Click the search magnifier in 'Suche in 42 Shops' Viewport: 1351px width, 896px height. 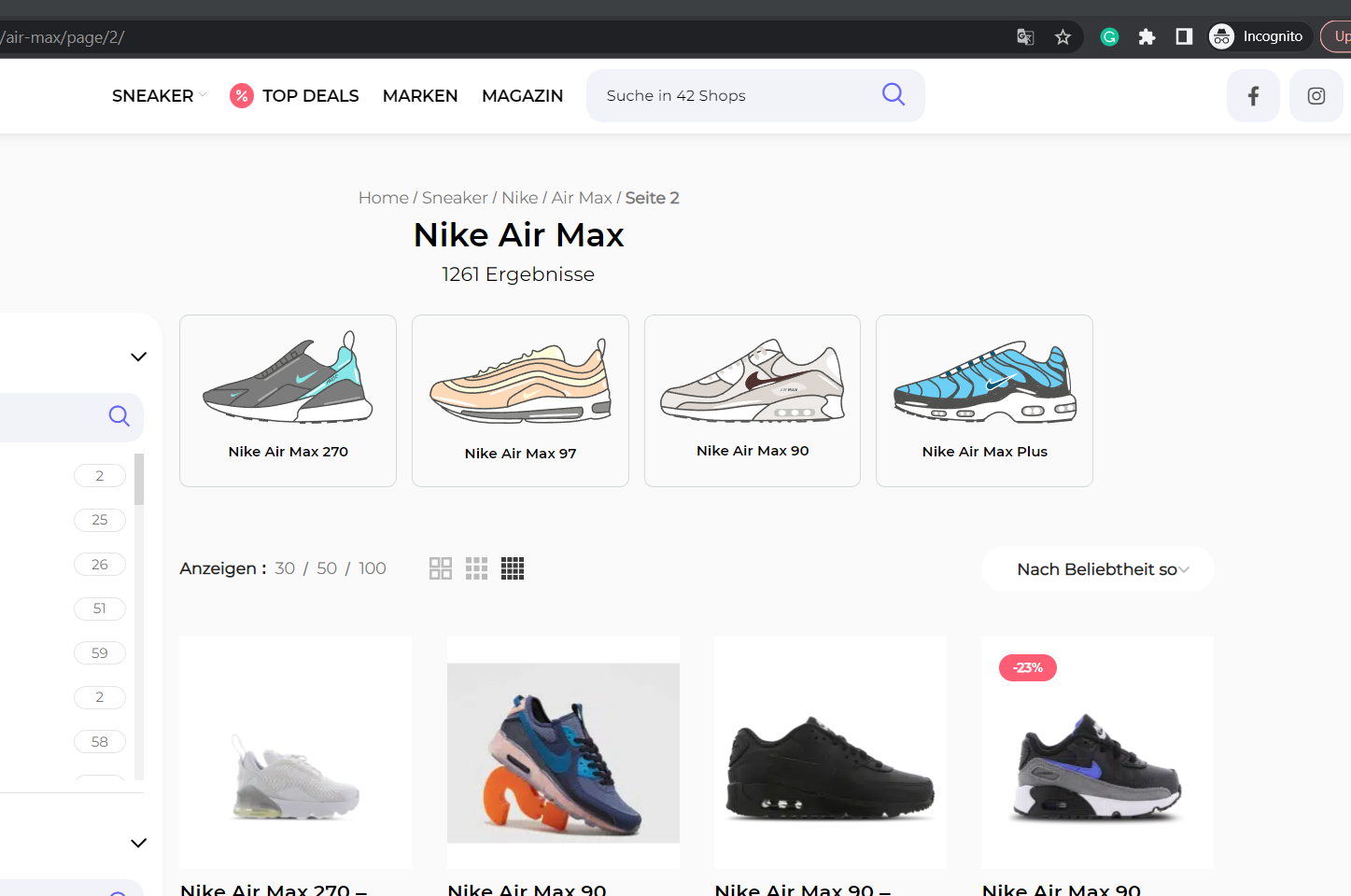pos(894,94)
